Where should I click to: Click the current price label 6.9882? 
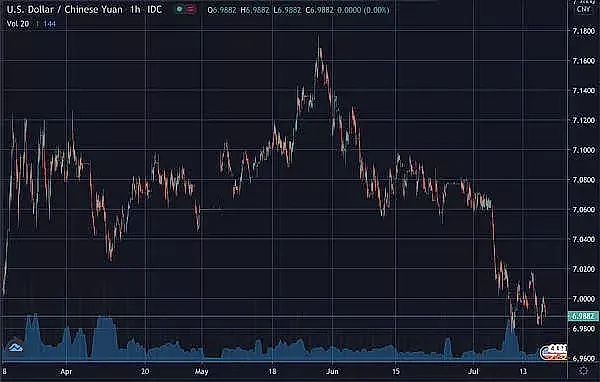583,316
